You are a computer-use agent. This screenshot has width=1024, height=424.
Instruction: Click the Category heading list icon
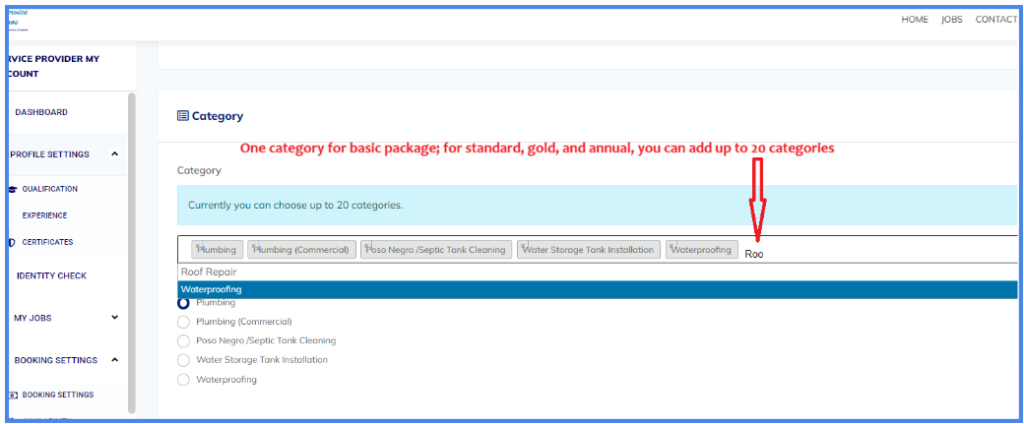click(183, 116)
